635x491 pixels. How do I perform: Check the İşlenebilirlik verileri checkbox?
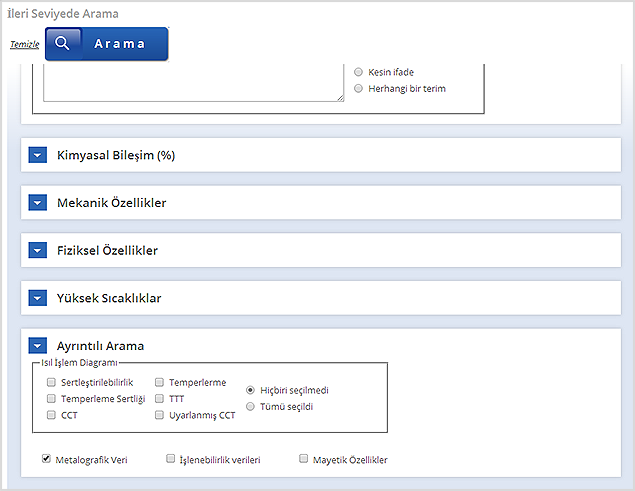[x=170, y=459]
